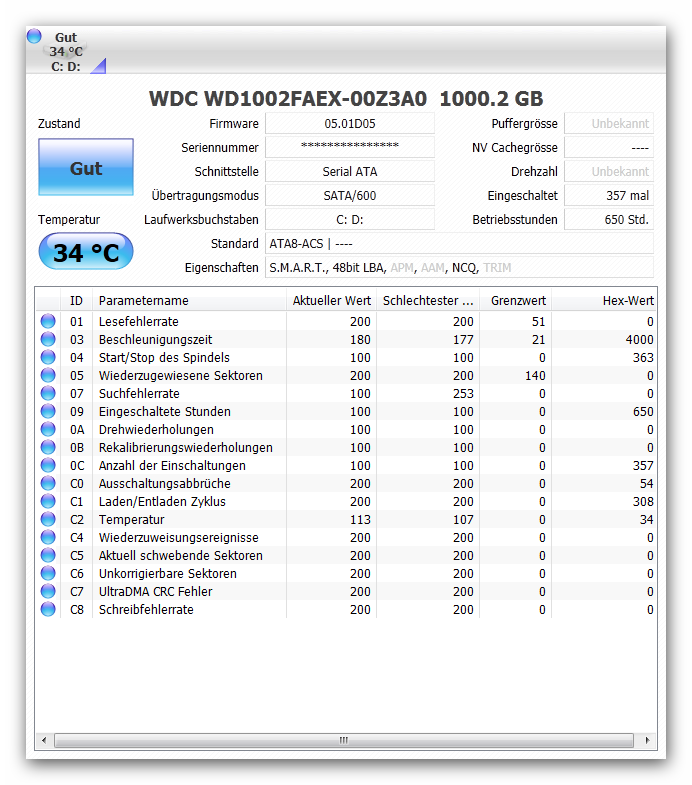Click the Übertragungsmodus field showing SATA/600

point(350,195)
